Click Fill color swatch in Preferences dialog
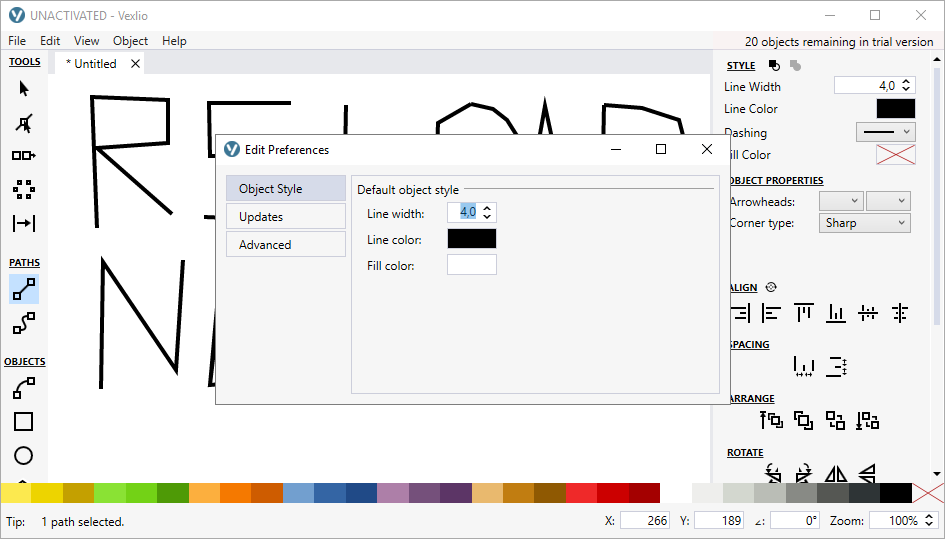Viewport: 945px width, 539px height. [472, 265]
